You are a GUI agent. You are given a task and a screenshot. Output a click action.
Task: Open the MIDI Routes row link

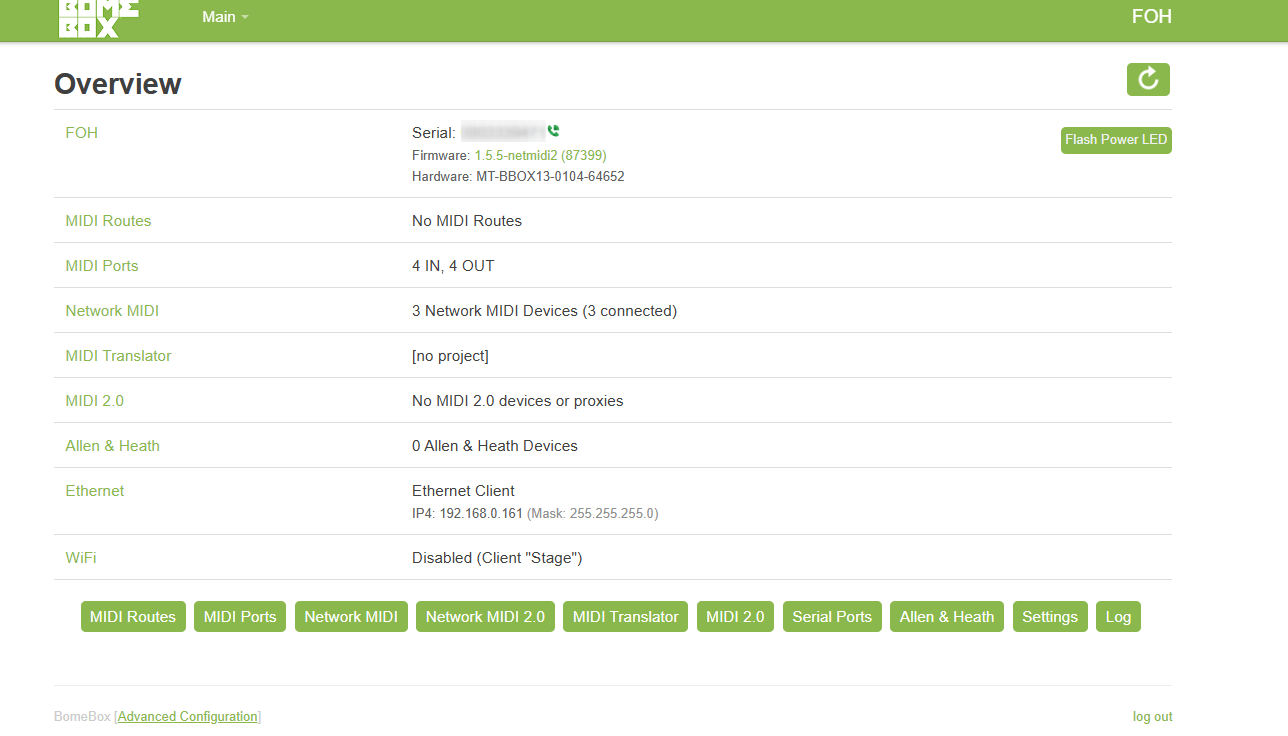point(108,220)
